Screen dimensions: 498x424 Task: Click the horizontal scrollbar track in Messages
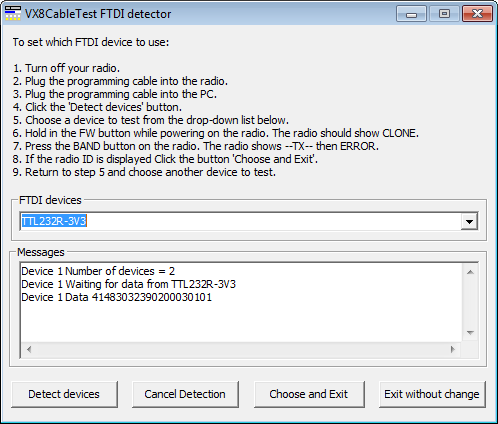[x=241, y=349]
